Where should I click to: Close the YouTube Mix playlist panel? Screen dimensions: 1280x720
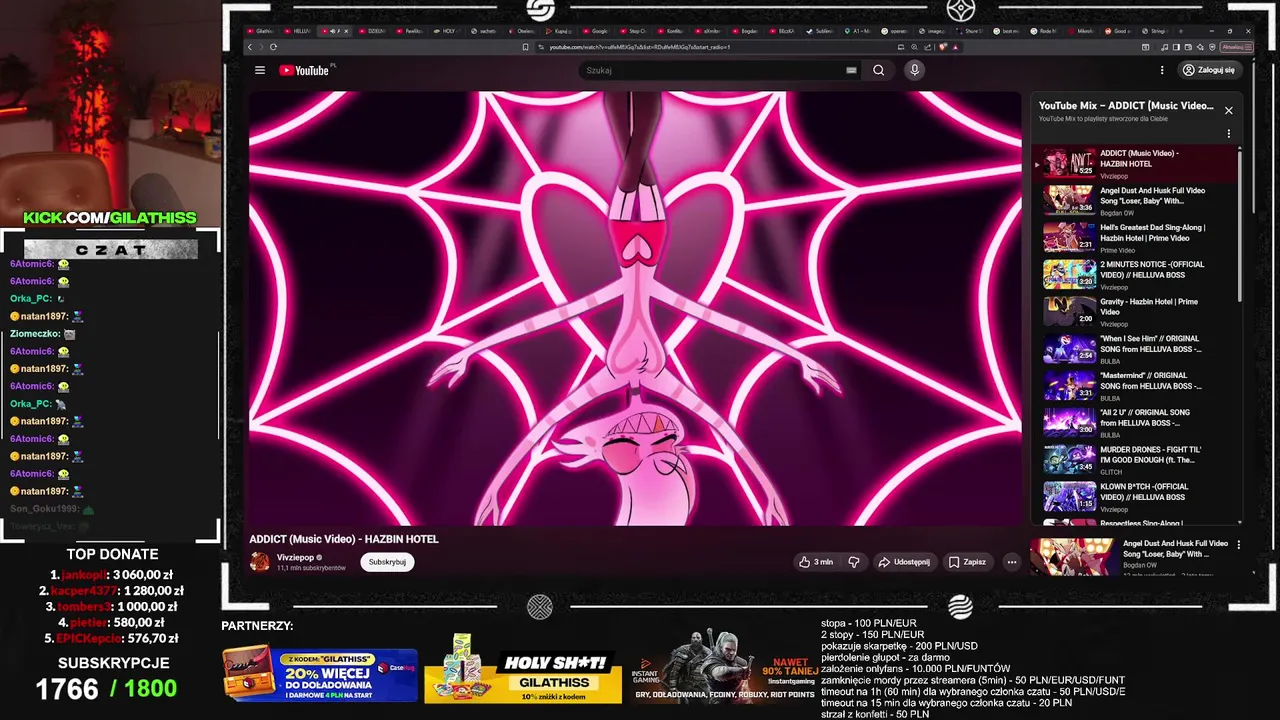(x=1229, y=110)
